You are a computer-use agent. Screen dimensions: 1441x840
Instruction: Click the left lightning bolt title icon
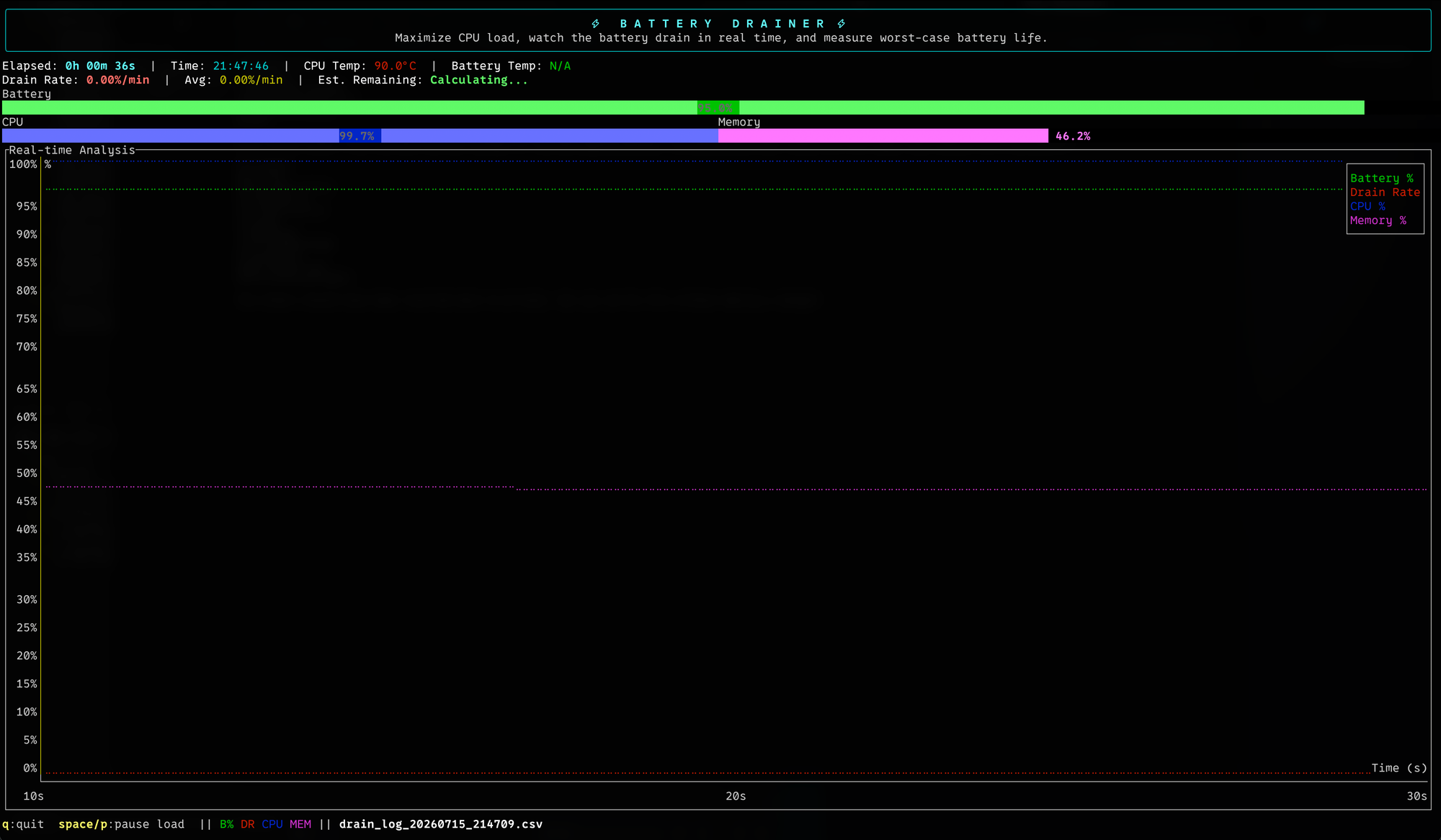[x=596, y=24]
